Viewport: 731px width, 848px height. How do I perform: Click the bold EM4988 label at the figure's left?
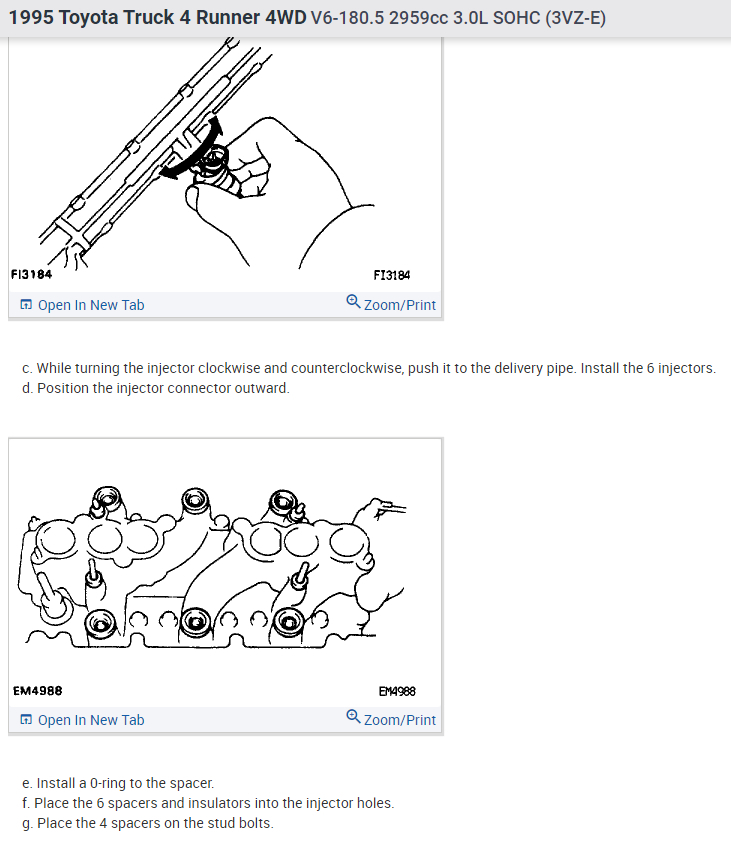[x=37, y=691]
